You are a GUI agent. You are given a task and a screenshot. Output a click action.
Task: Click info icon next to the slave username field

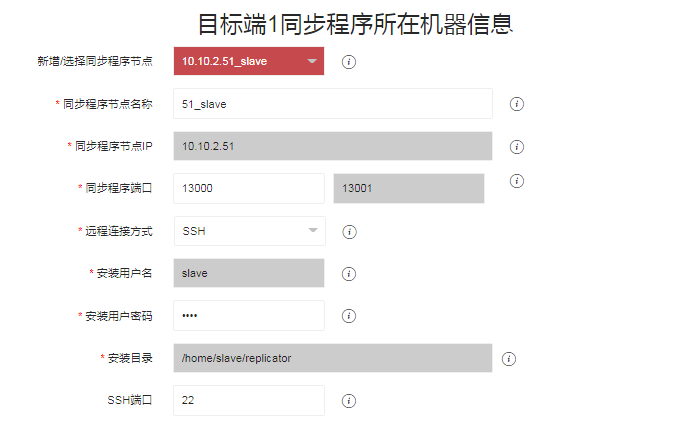click(x=349, y=274)
